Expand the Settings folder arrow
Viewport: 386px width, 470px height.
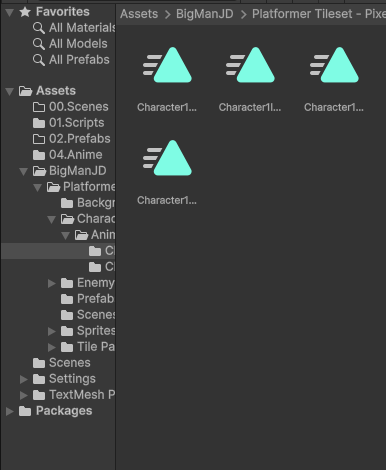click(x=24, y=379)
